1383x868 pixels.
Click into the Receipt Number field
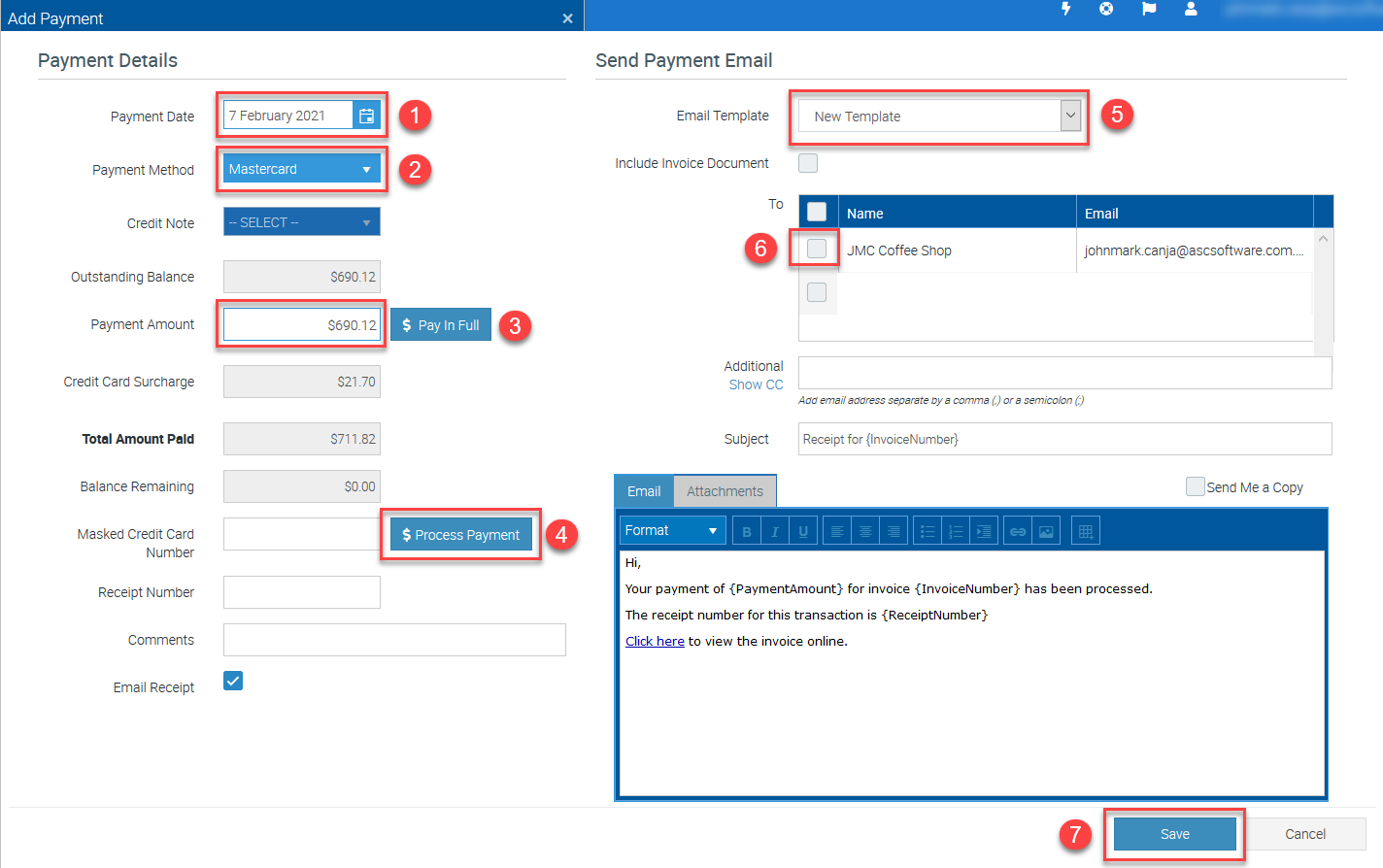tap(301, 592)
